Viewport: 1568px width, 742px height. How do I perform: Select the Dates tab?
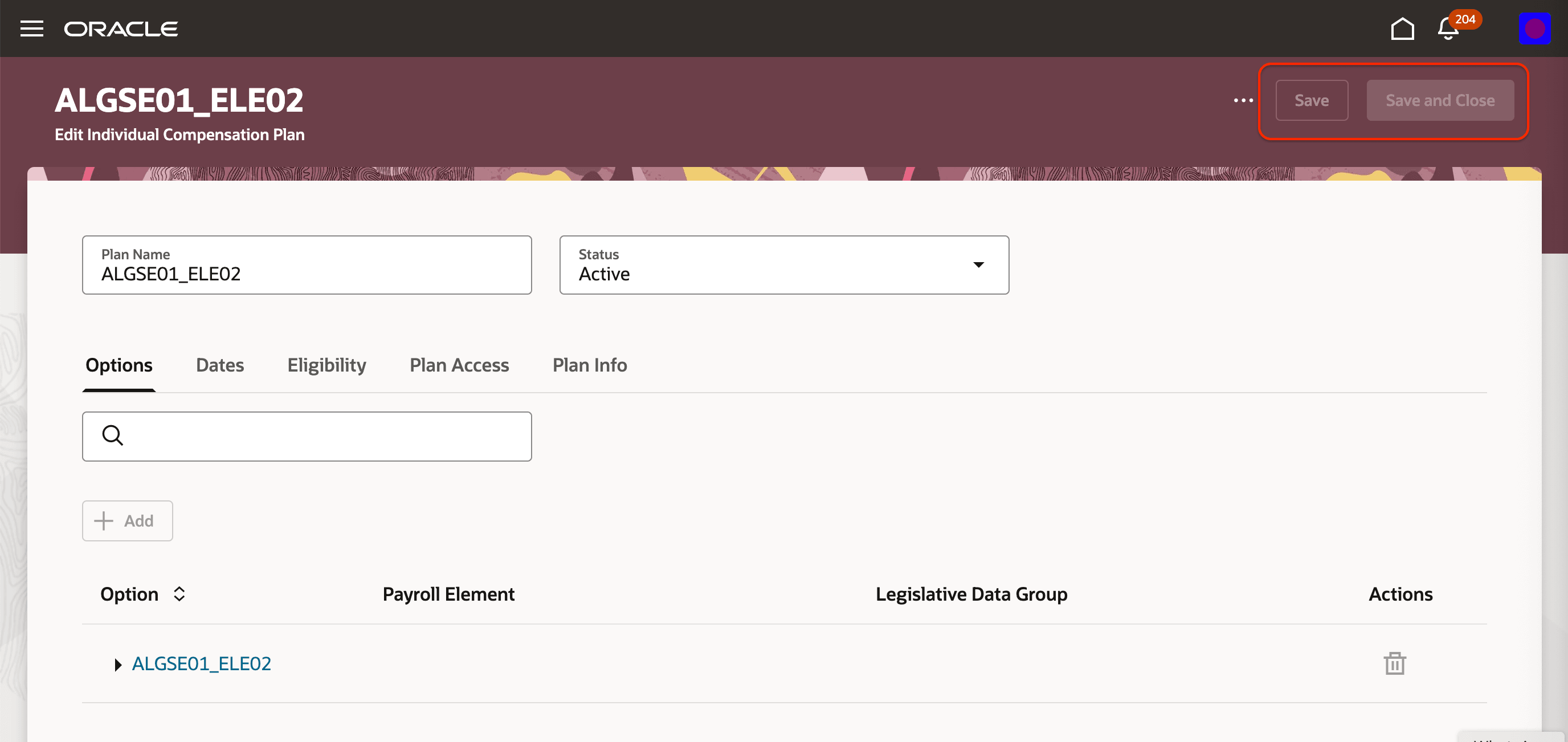(x=220, y=365)
